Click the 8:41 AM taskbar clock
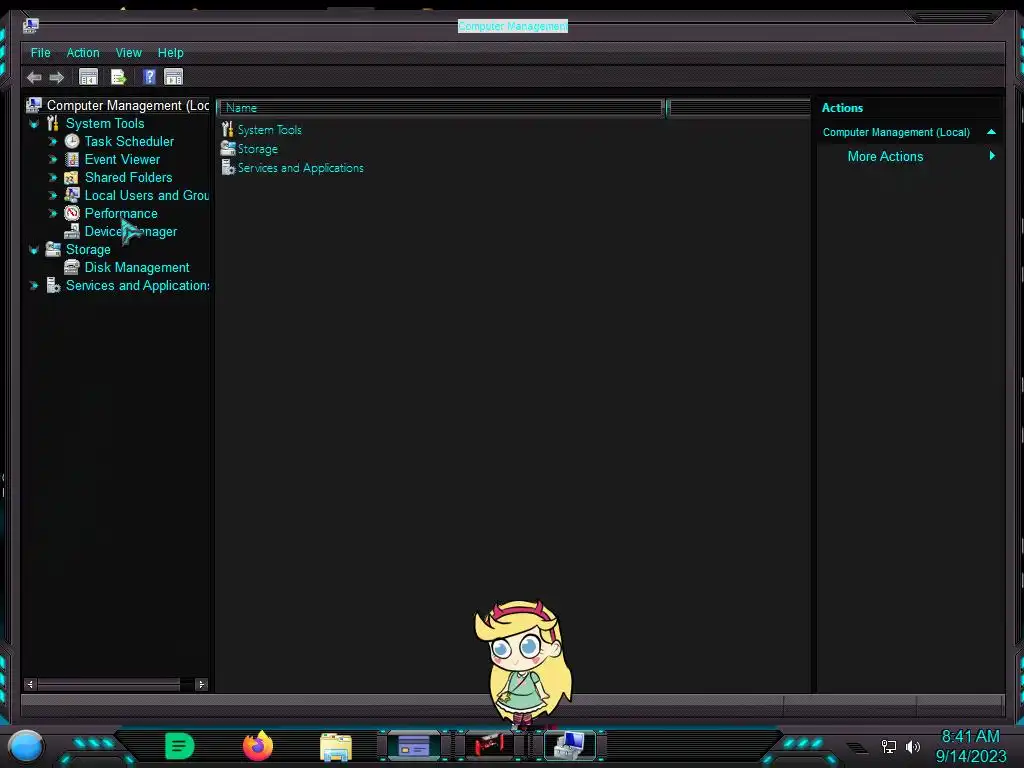 pos(970,736)
